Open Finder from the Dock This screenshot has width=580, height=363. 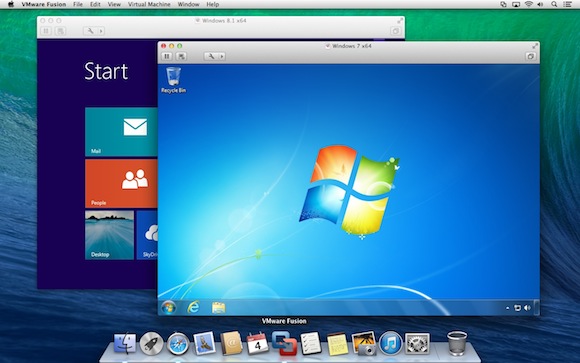pos(125,343)
